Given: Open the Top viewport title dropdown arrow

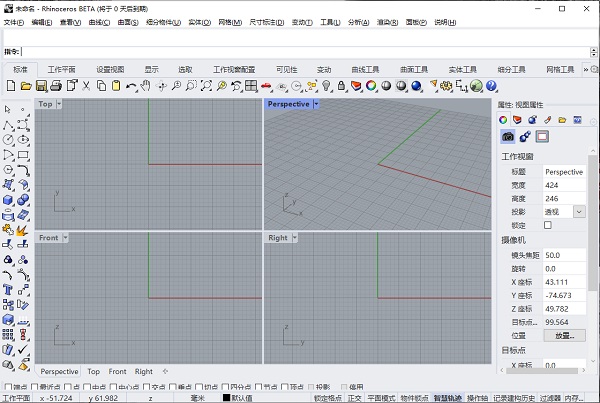Looking at the screenshot, I should [59, 104].
